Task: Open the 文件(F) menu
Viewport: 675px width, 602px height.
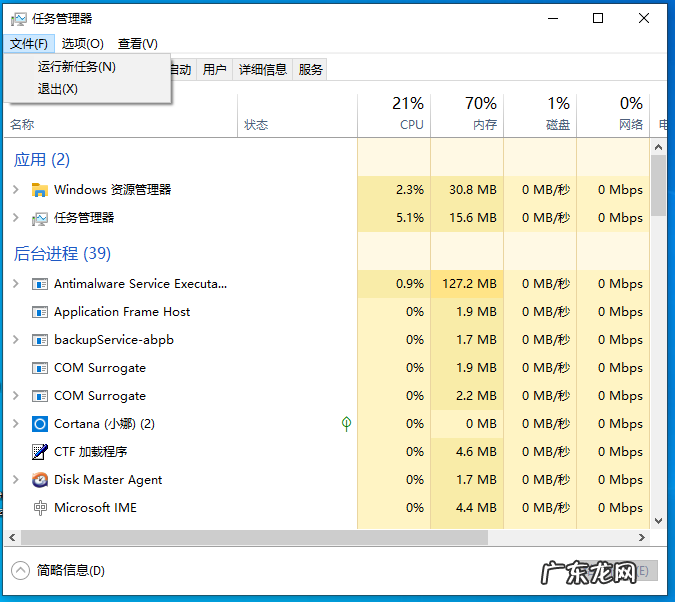Action: point(29,44)
